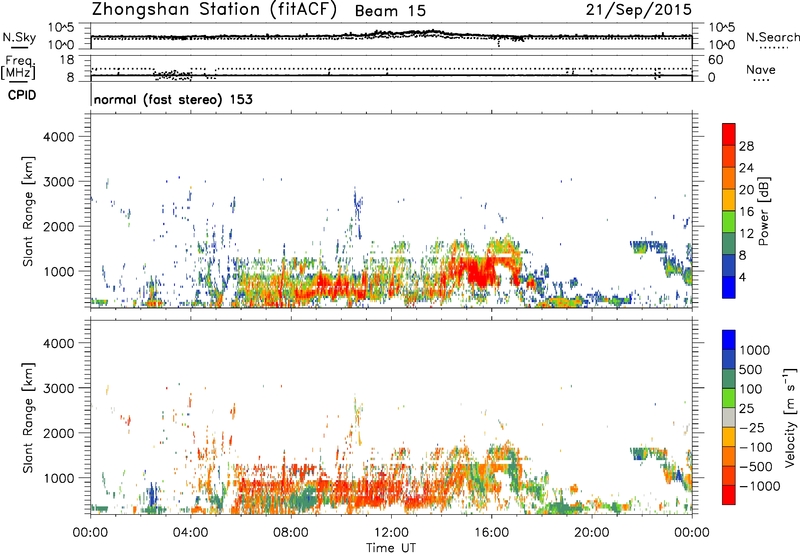800x554 pixels.
Task: Click the 'Time UT' axis label
Action: point(391,548)
